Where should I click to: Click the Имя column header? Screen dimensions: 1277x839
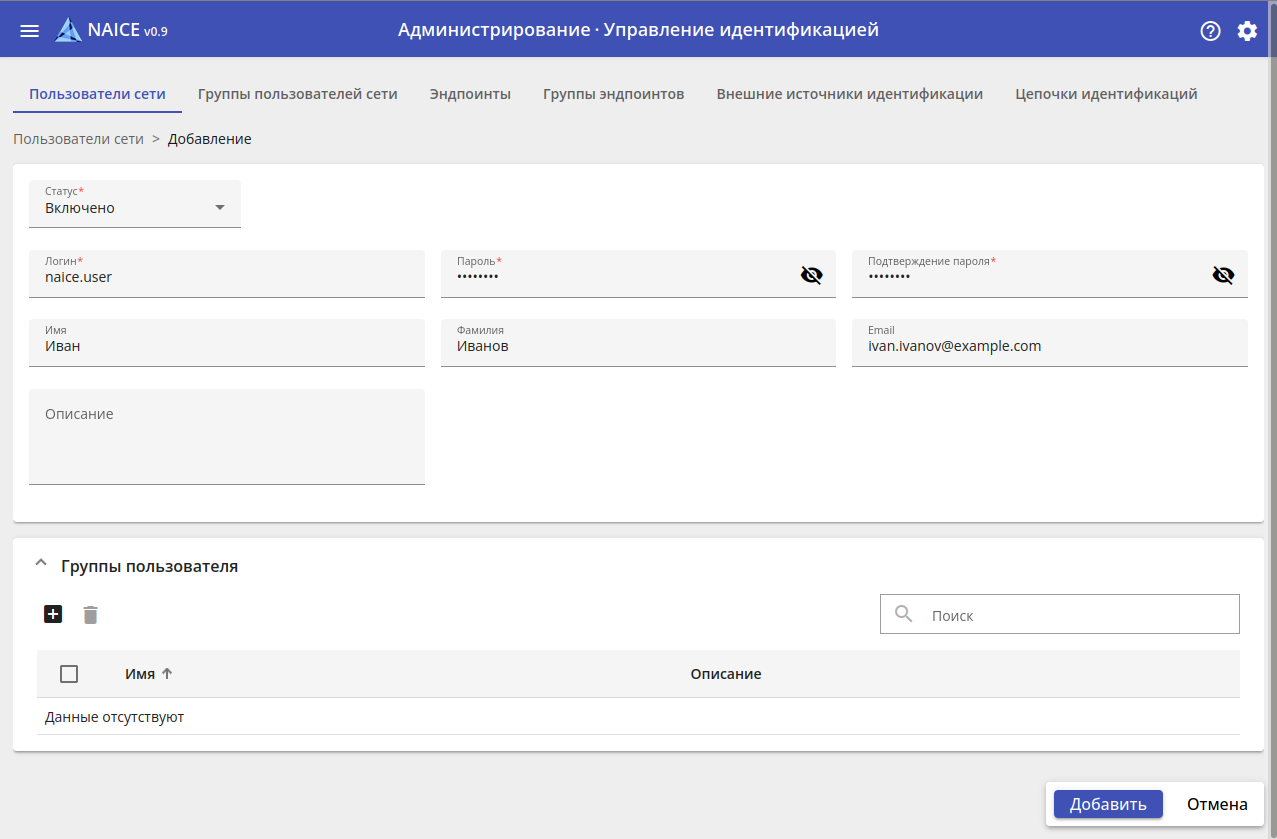click(x=140, y=674)
